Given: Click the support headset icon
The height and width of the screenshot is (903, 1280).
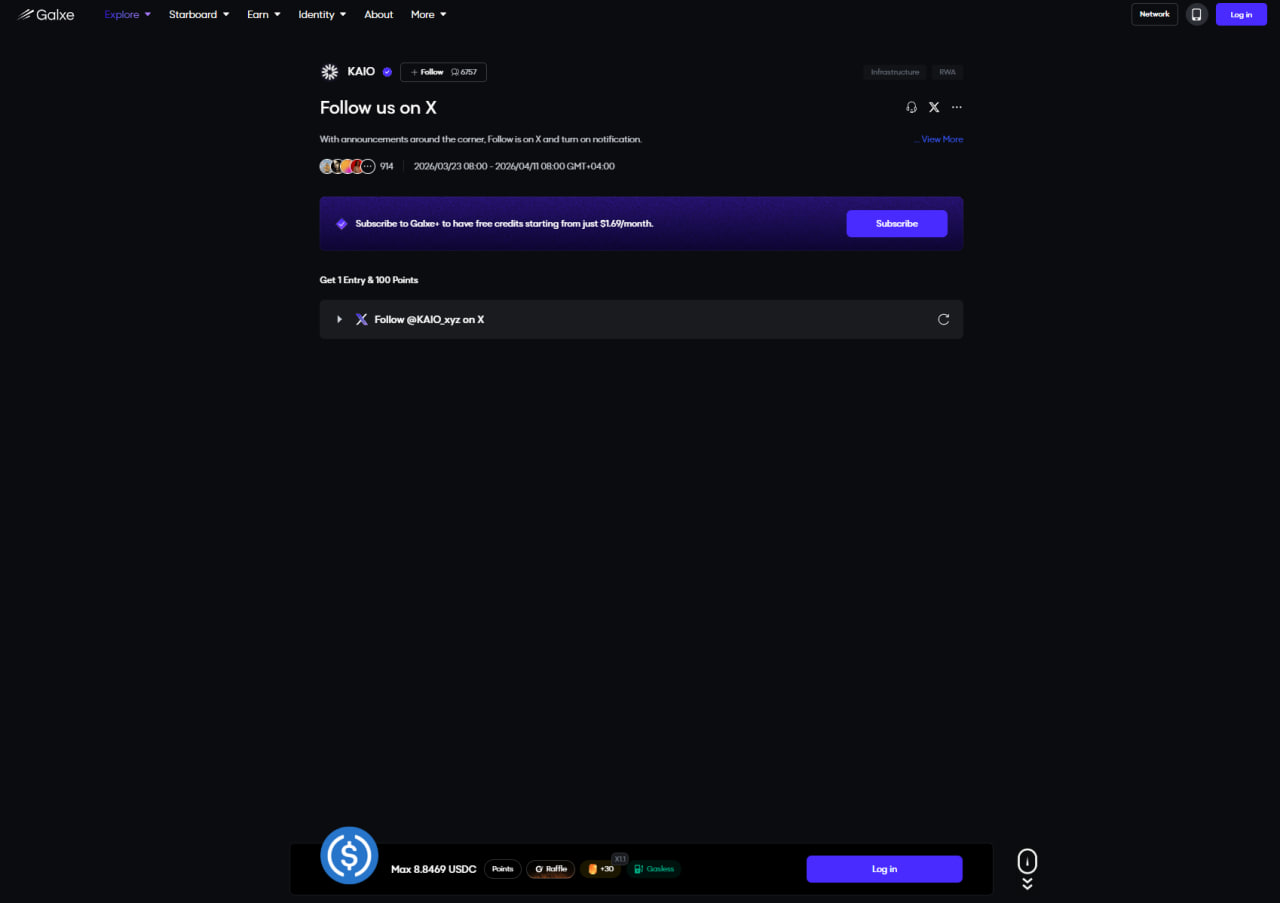Looking at the screenshot, I should 911,107.
